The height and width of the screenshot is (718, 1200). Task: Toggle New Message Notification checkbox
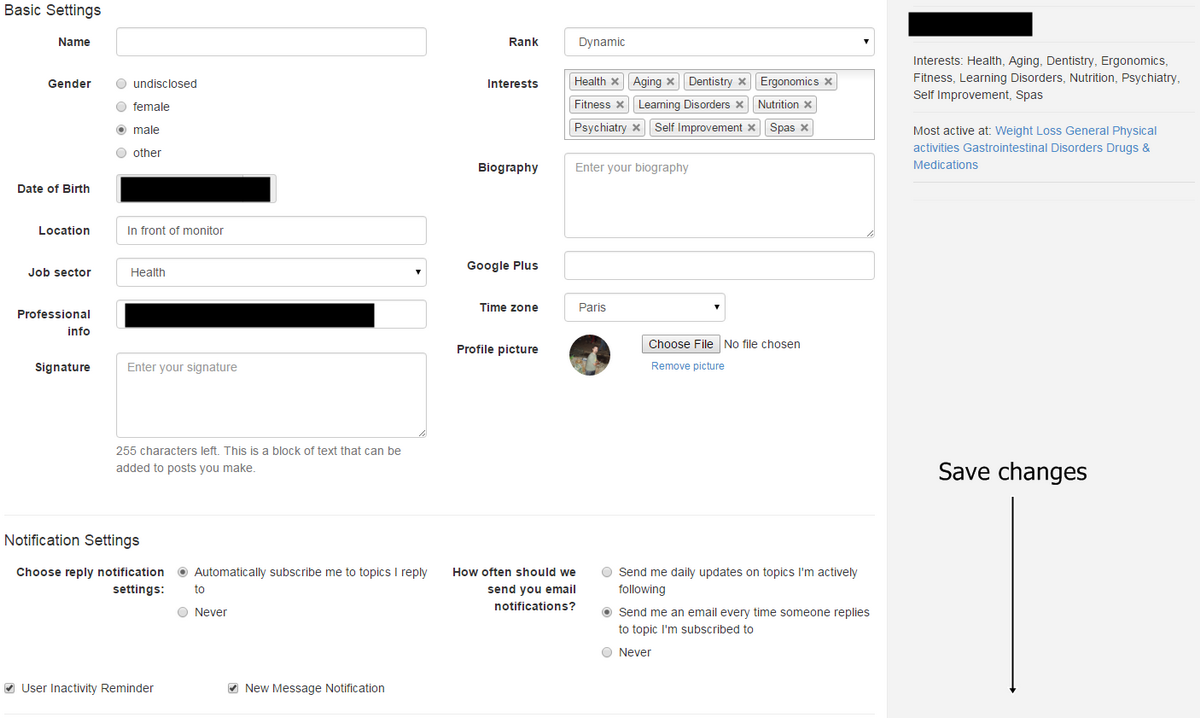tap(233, 689)
